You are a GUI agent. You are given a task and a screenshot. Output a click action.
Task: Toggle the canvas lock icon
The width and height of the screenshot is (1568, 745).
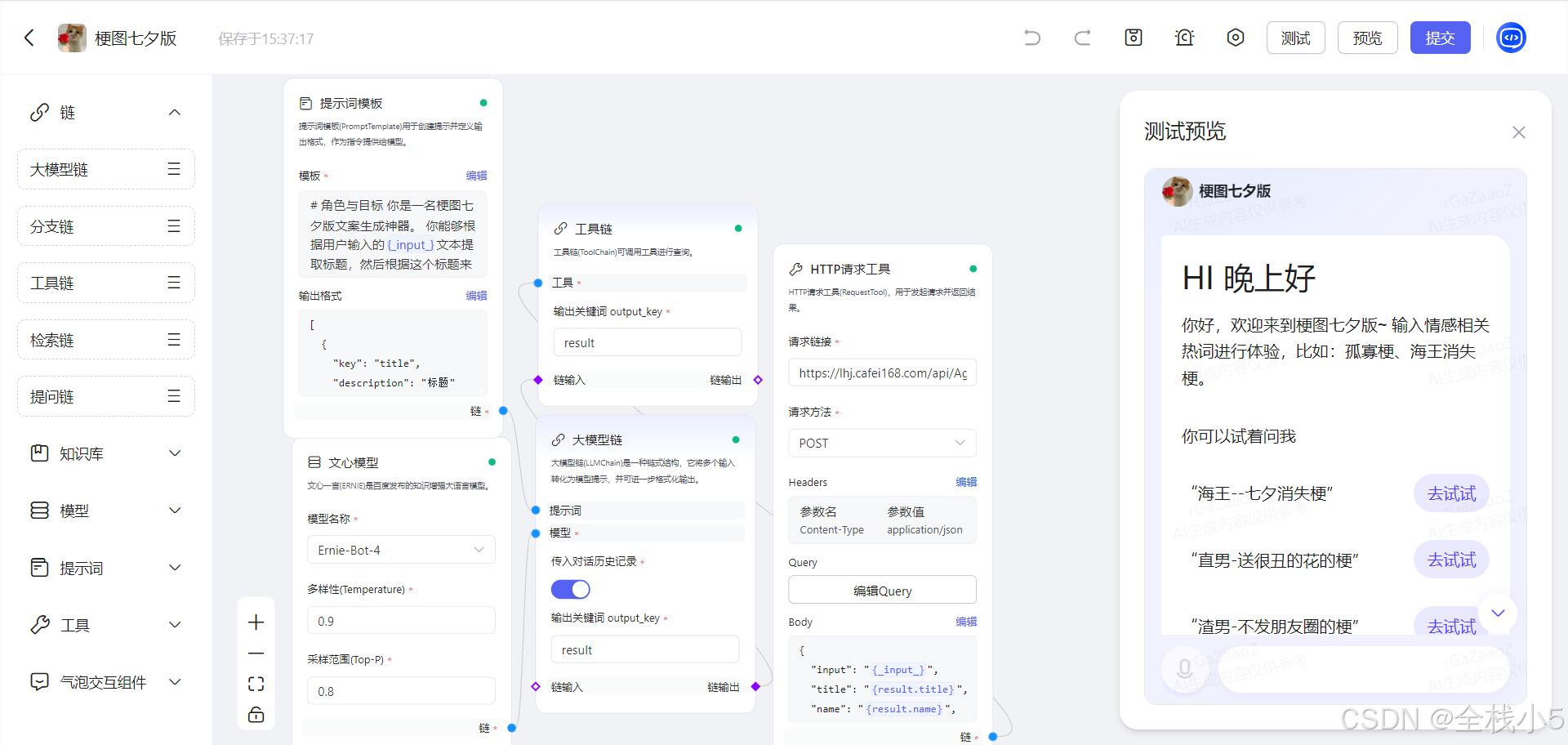(x=256, y=715)
